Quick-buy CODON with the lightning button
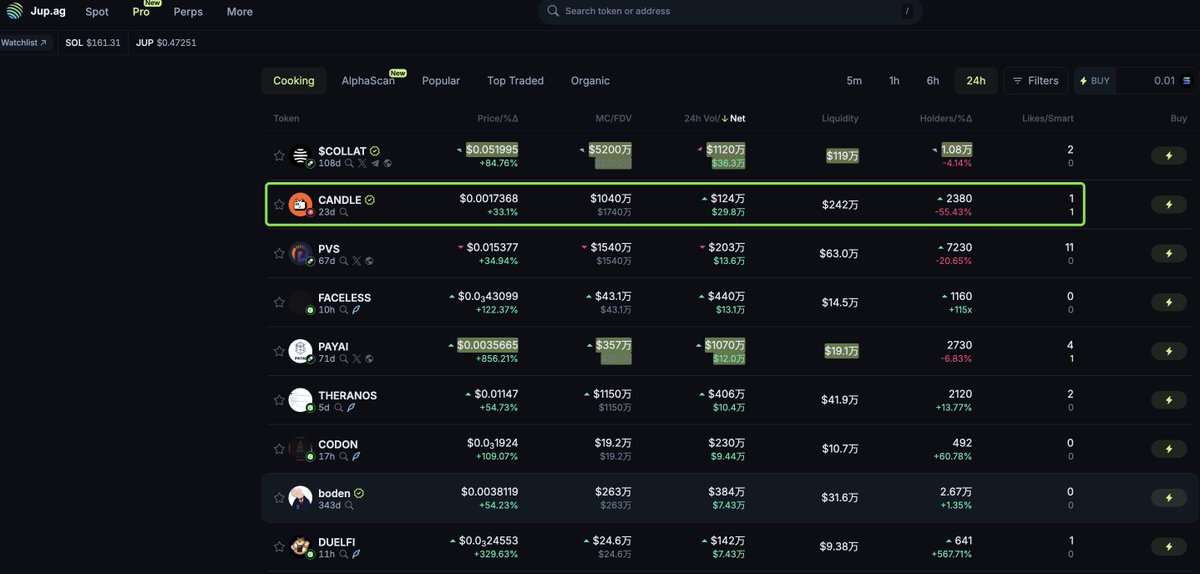 (x=1169, y=449)
